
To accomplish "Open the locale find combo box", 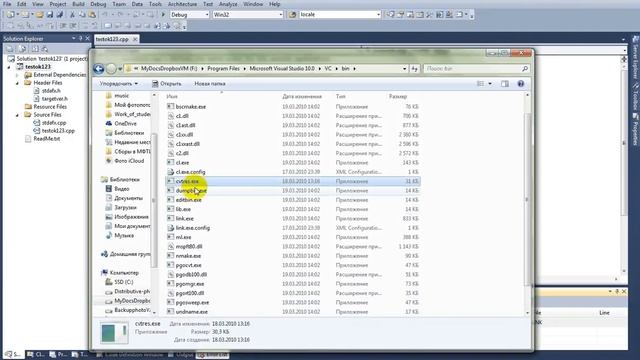I will click(340, 15).
